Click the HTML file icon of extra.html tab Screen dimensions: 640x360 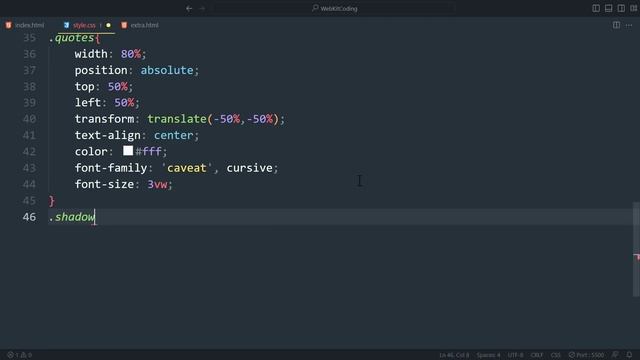click(x=124, y=25)
